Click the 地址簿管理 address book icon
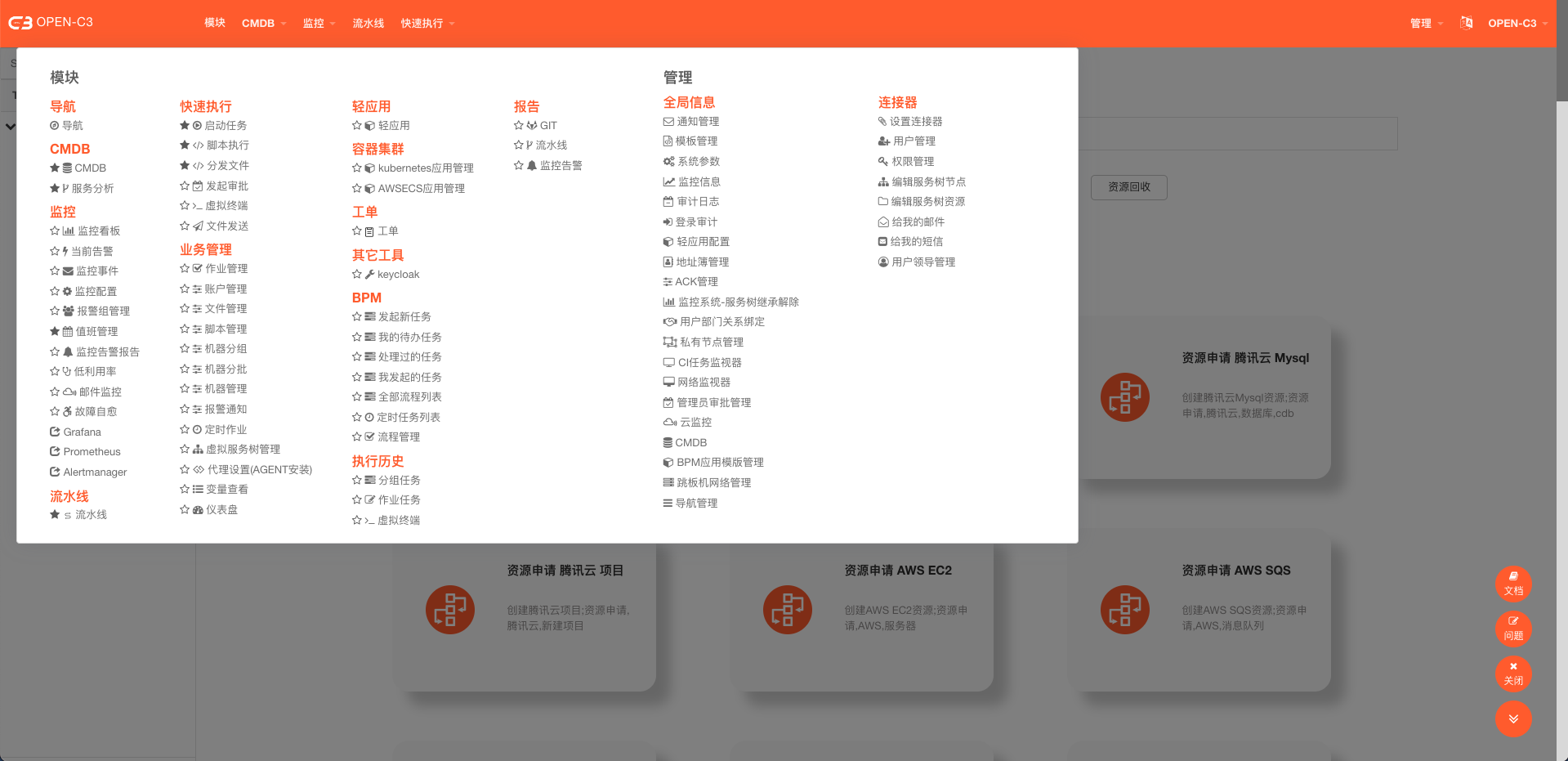1568x761 pixels. pyautogui.click(x=668, y=262)
